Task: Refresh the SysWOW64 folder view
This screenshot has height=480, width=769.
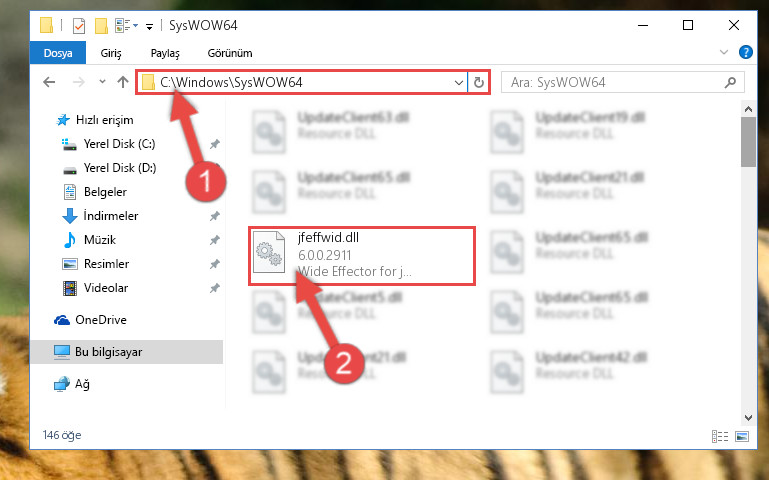Action: point(479,82)
